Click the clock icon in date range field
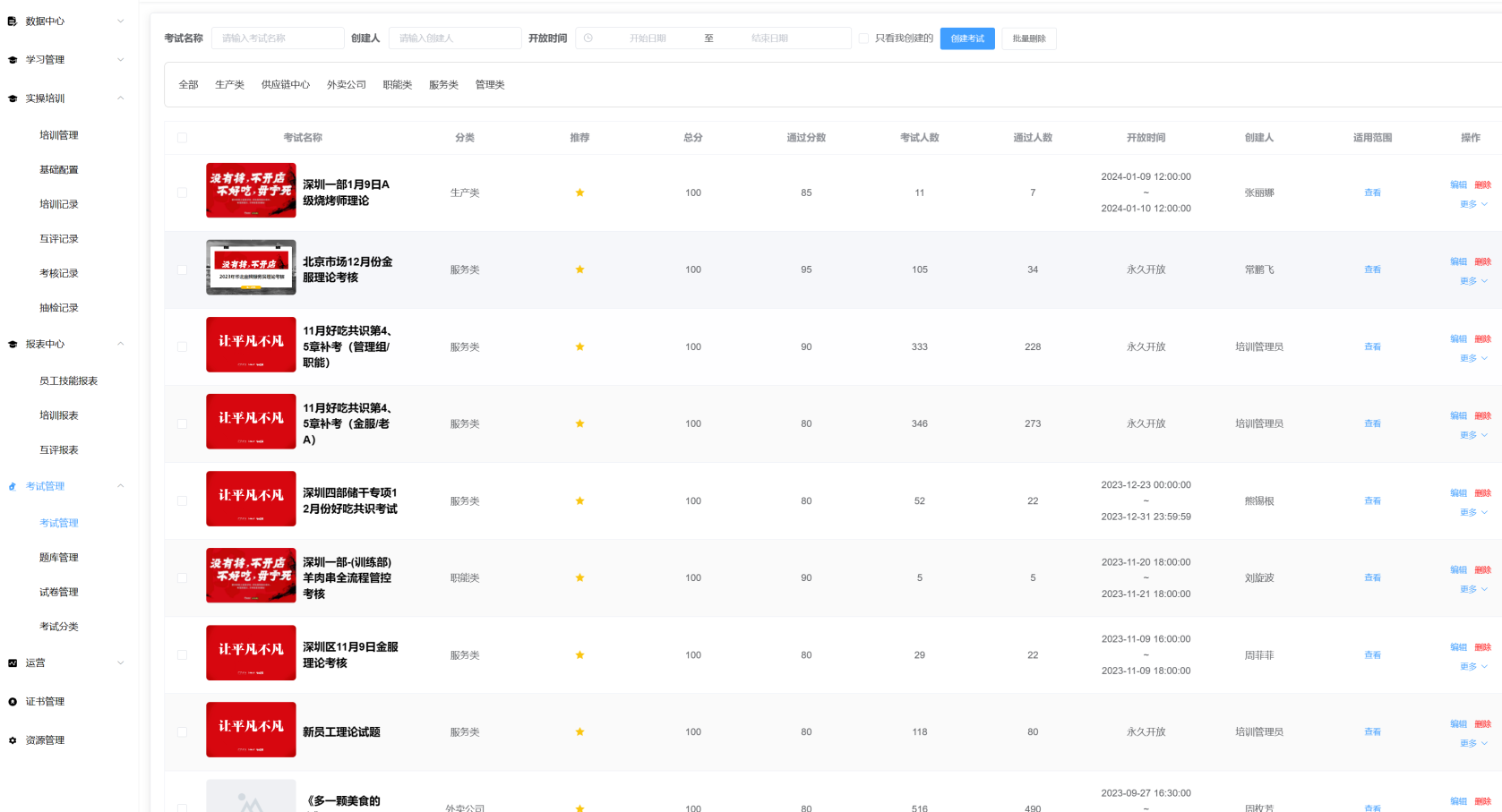This screenshot has width=1502, height=812. (x=588, y=38)
